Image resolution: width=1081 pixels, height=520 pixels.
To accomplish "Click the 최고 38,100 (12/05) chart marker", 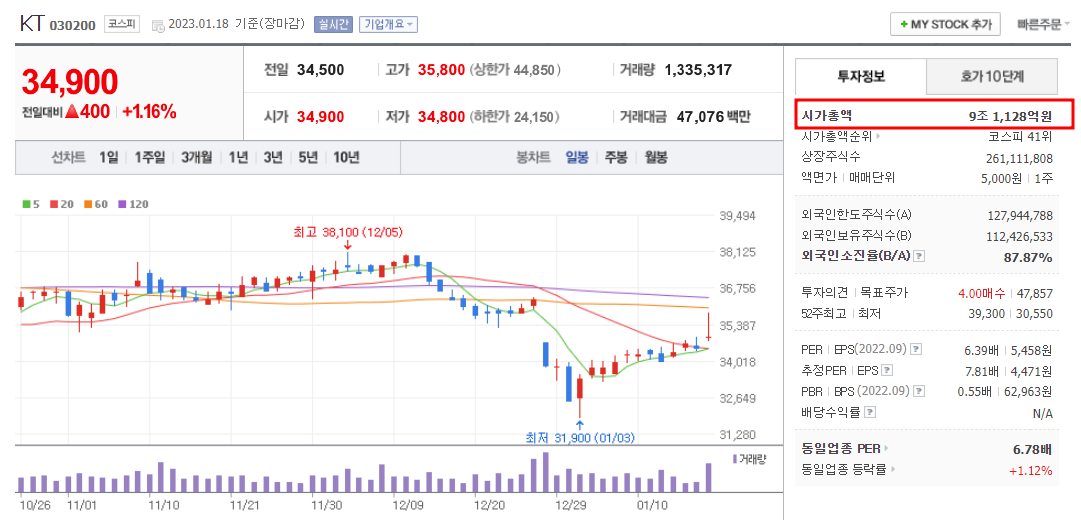I will tap(347, 232).
